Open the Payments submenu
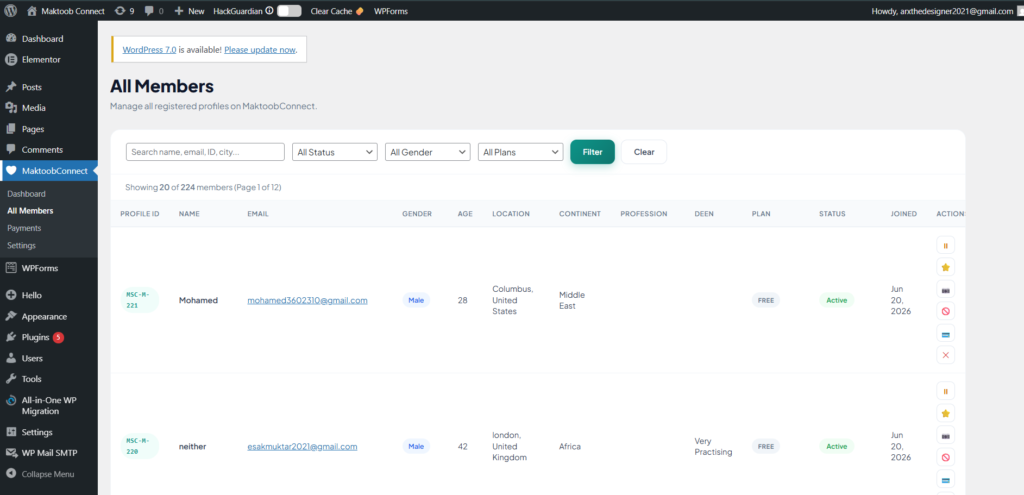 (24, 228)
